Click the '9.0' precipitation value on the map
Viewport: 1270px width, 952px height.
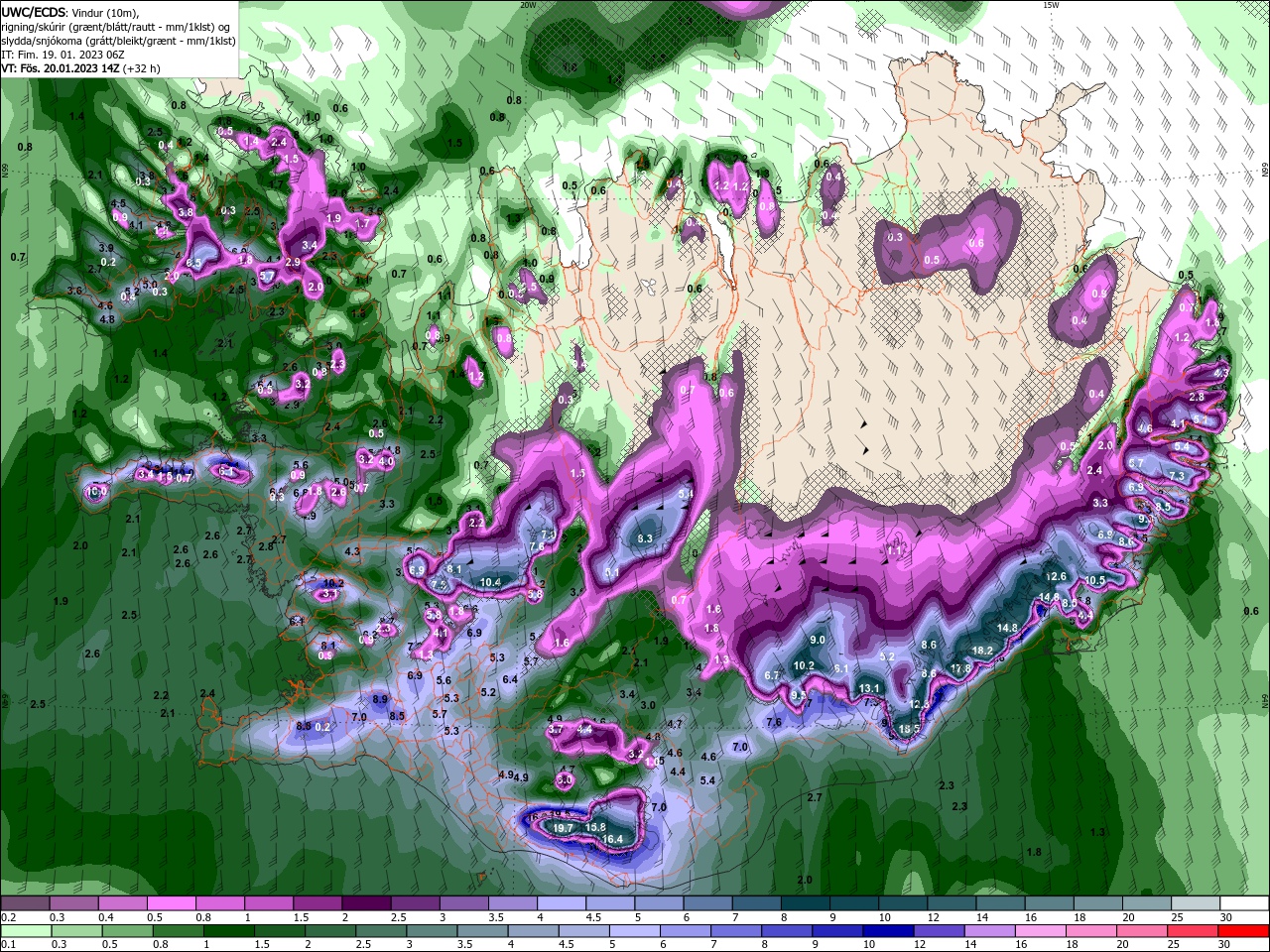[x=818, y=641]
